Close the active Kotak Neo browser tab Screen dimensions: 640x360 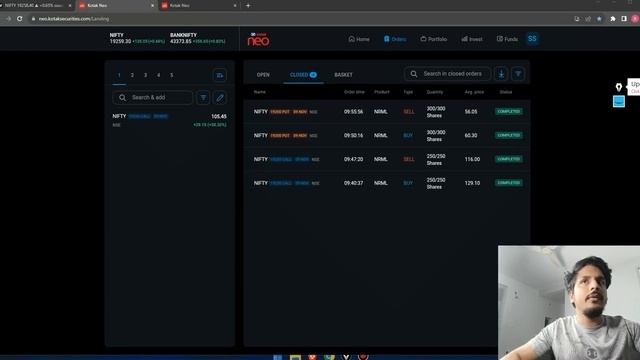(152, 6)
